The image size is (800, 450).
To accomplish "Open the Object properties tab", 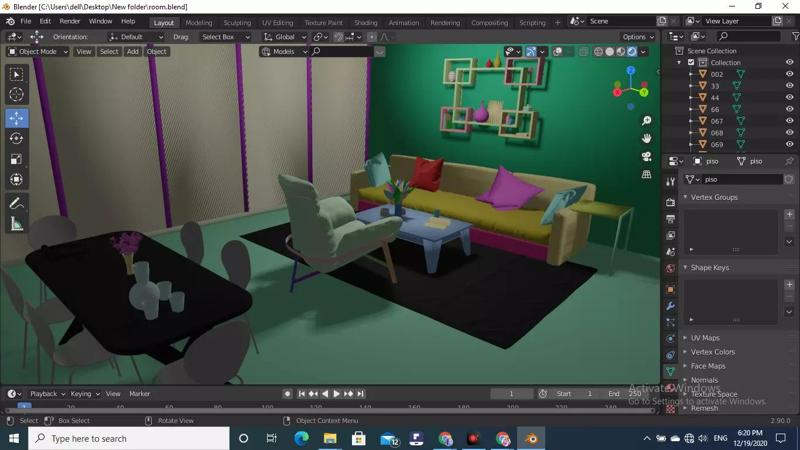I will [670, 290].
